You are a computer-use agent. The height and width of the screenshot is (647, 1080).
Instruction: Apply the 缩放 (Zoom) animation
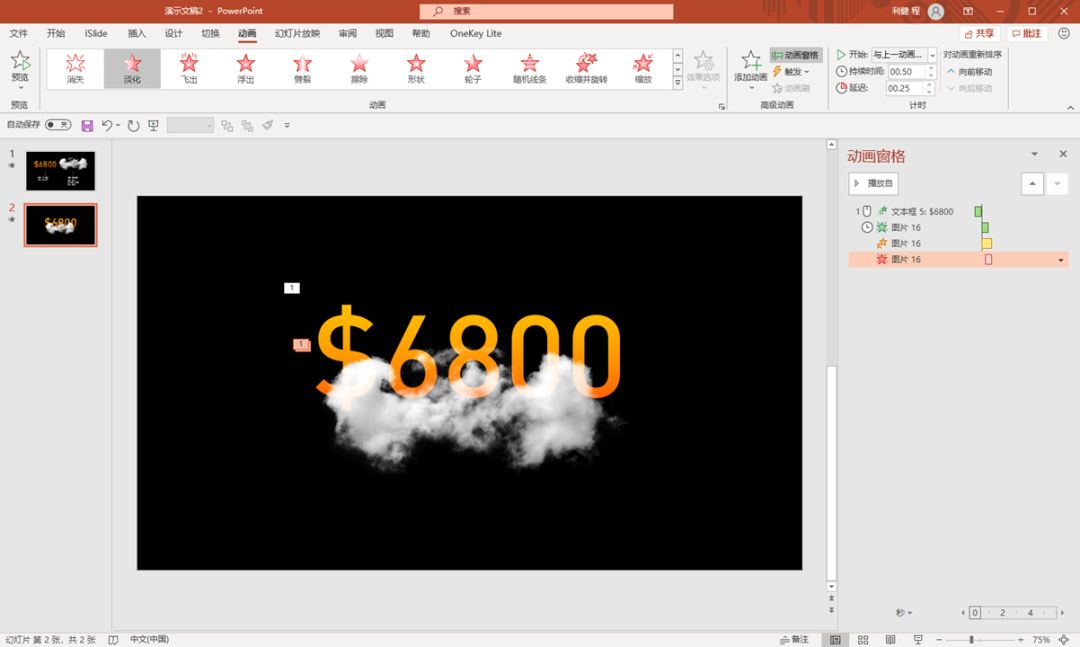[643, 69]
